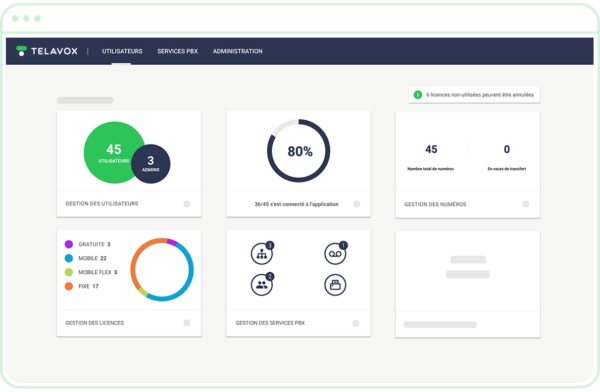Click the square beside 36/45 connecté text
Screen dimensions: 600x392
point(357,204)
